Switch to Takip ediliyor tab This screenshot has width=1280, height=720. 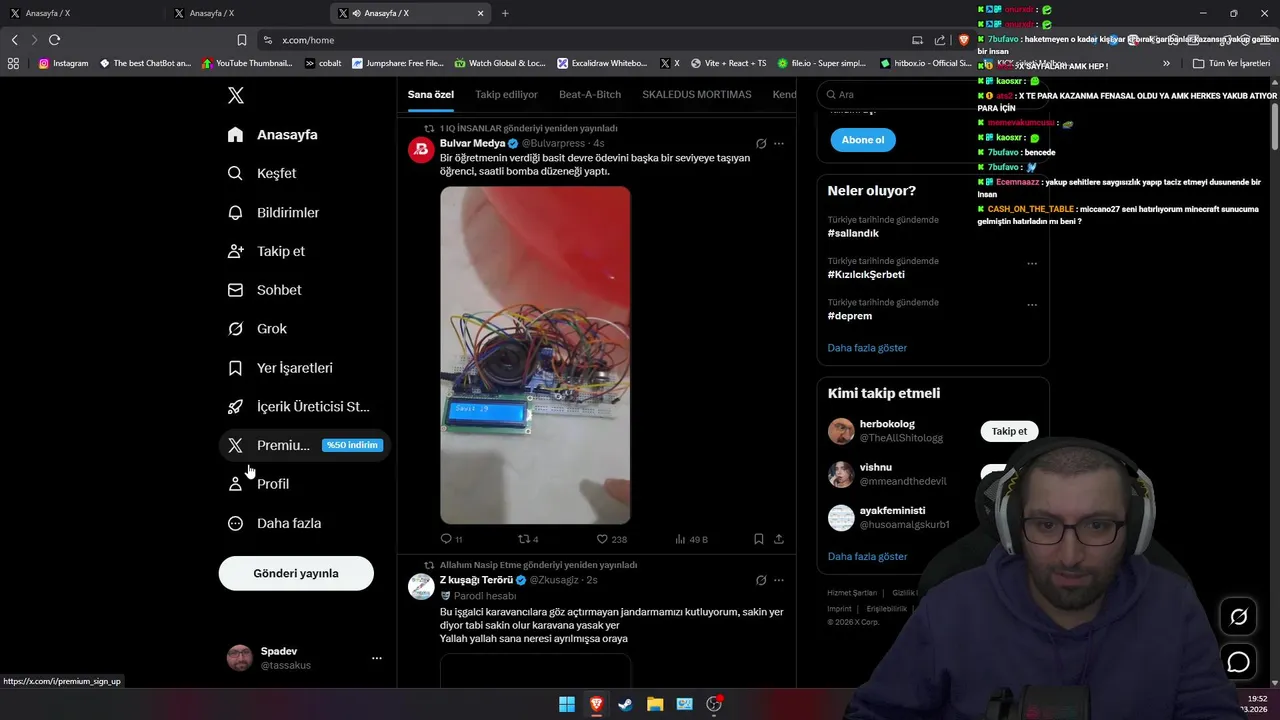pyautogui.click(x=506, y=94)
